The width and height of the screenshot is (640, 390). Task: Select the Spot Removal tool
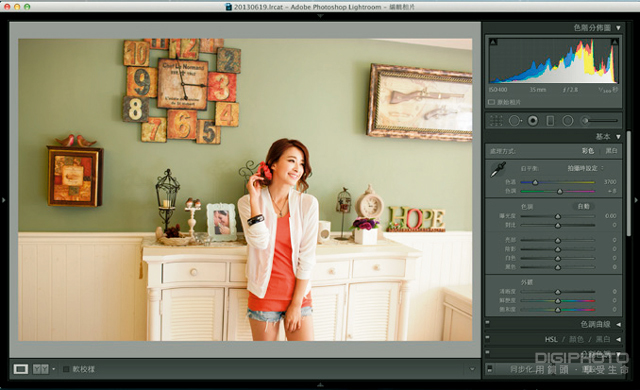click(x=515, y=121)
